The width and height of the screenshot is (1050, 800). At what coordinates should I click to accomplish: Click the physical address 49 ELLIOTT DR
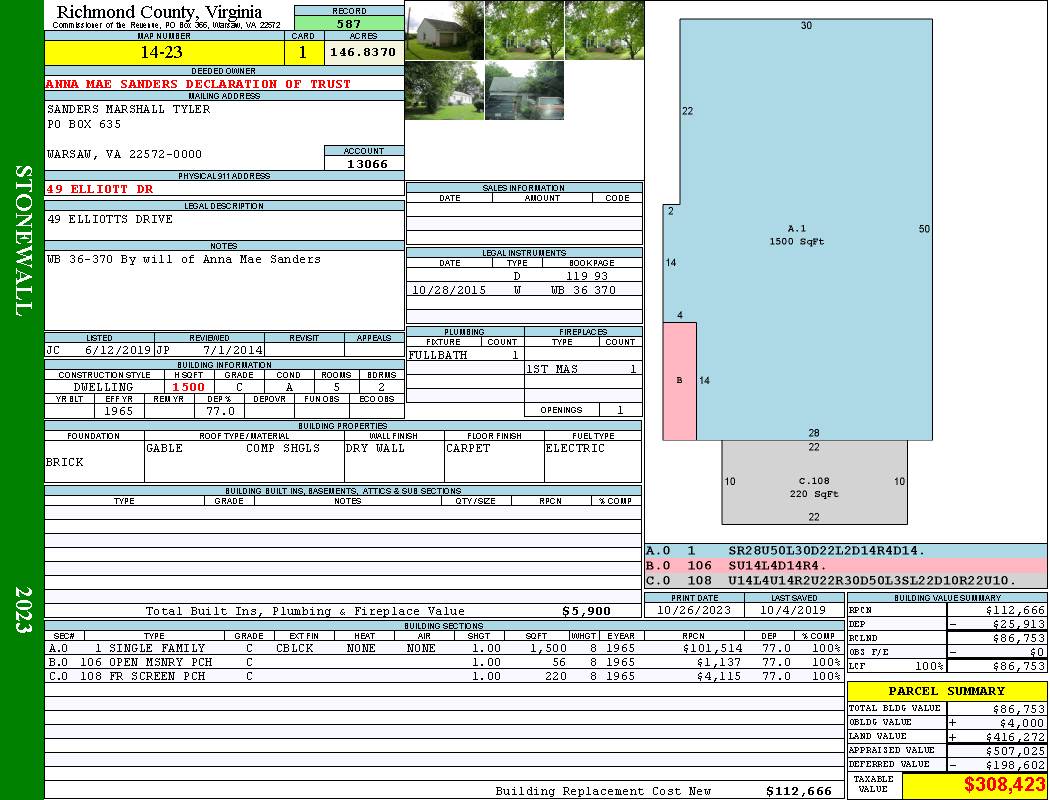[100, 188]
